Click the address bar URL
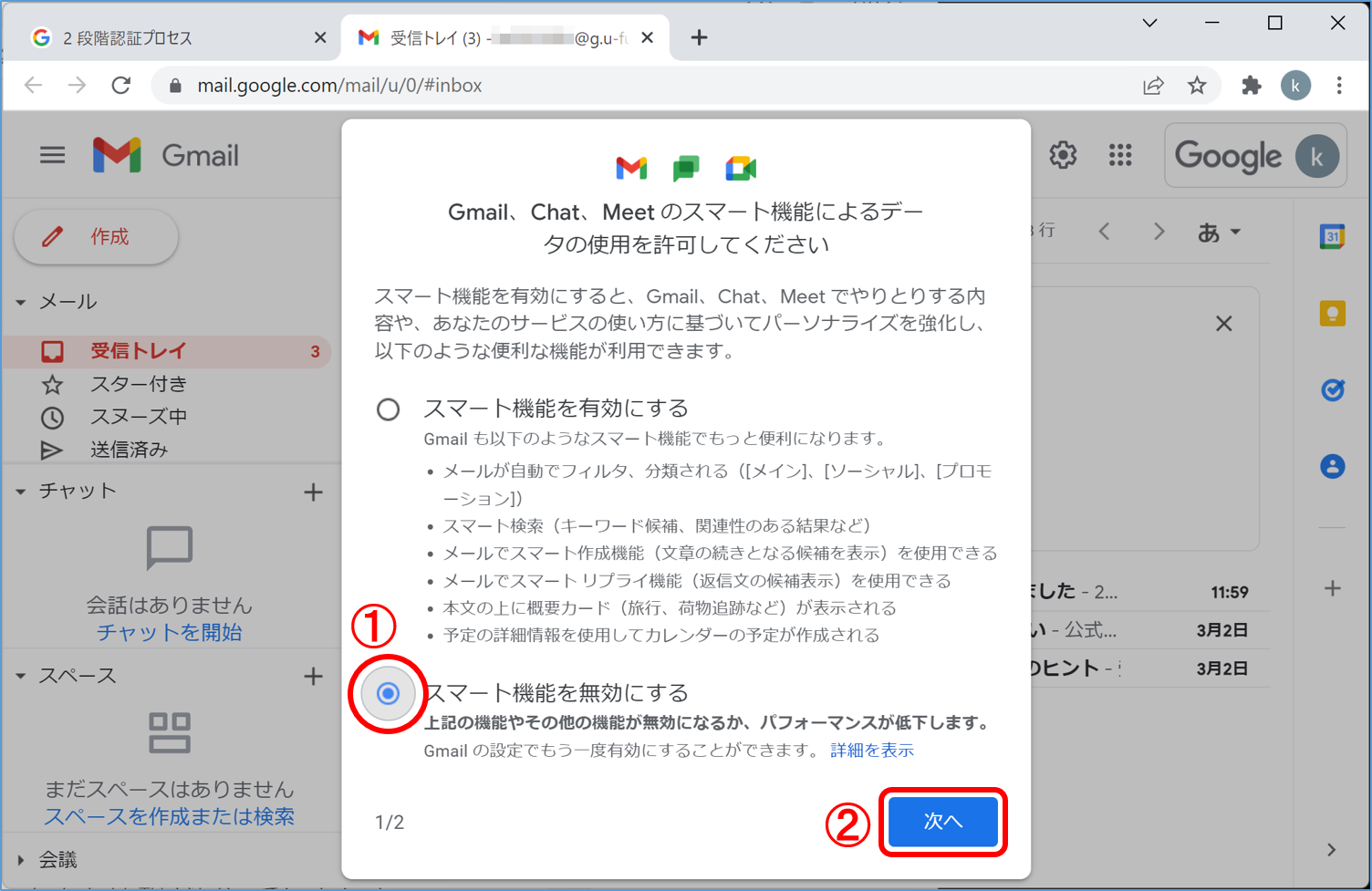 (x=339, y=86)
